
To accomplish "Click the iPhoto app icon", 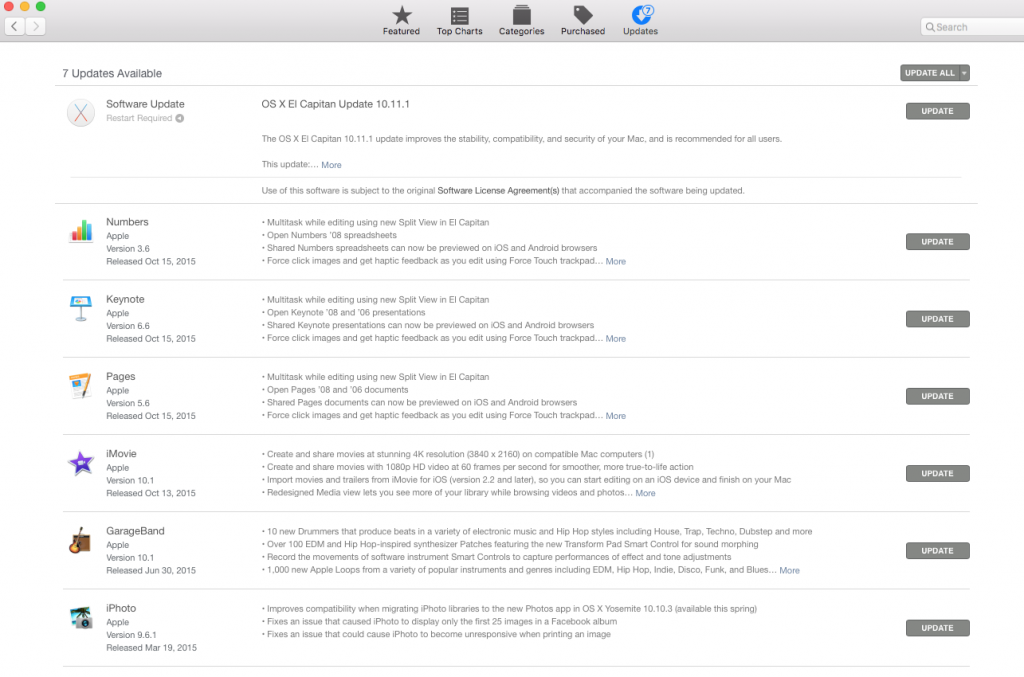I will coord(81,618).
